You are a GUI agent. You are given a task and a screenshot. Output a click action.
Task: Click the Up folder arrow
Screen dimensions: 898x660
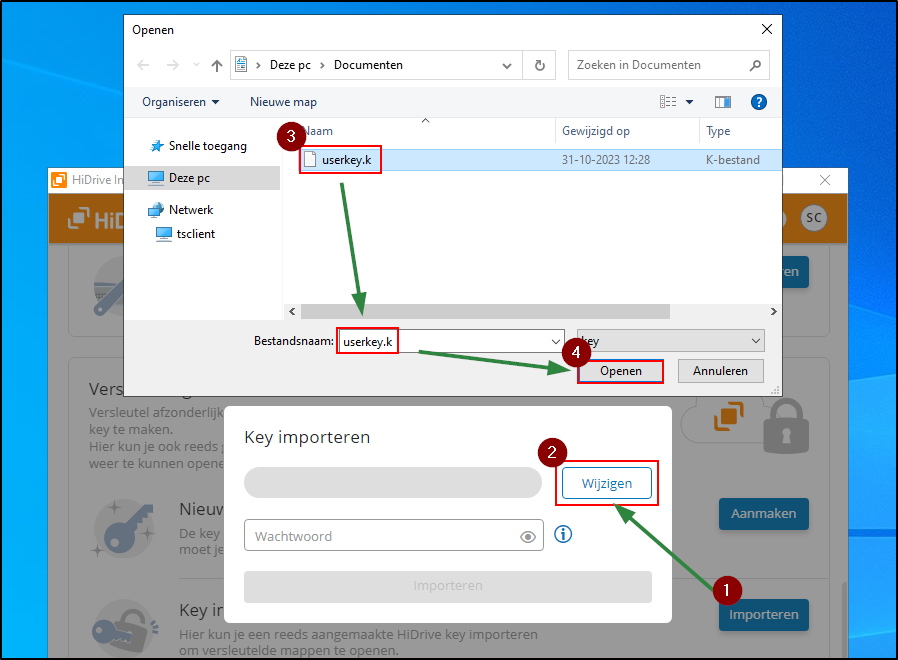coord(217,66)
